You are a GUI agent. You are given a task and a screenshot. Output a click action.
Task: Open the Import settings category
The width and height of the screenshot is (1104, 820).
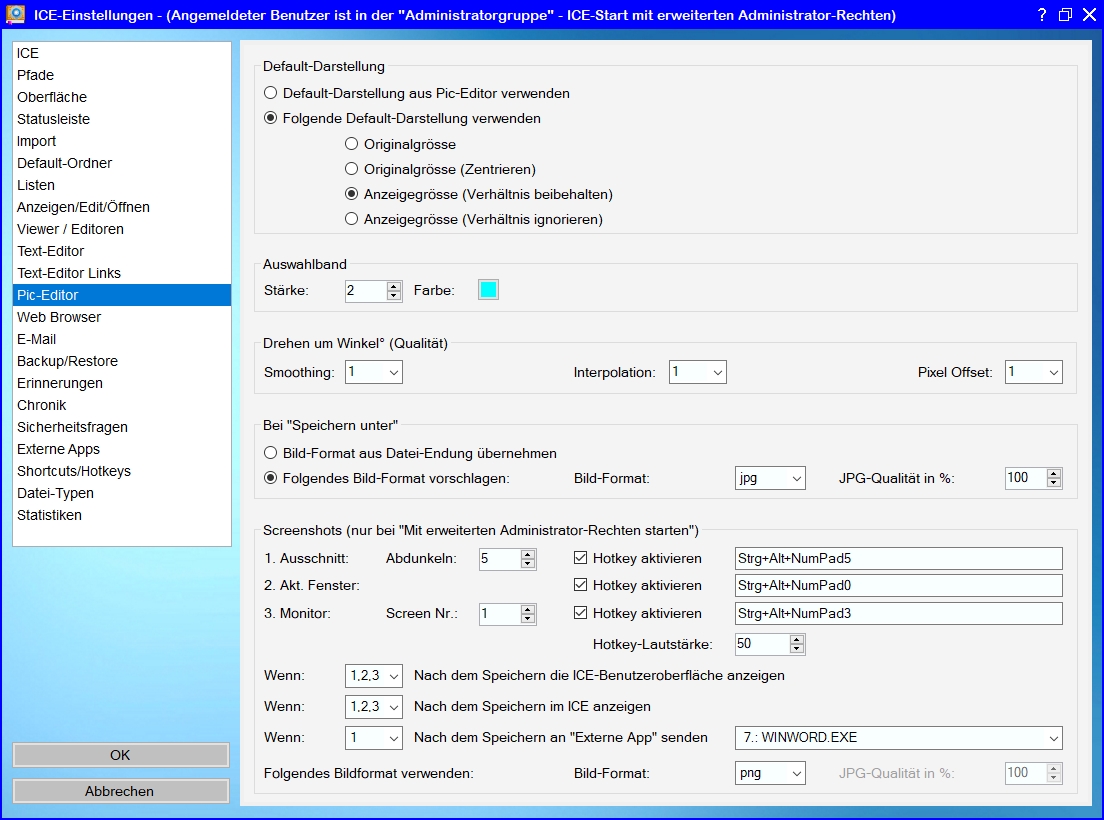pos(122,141)
